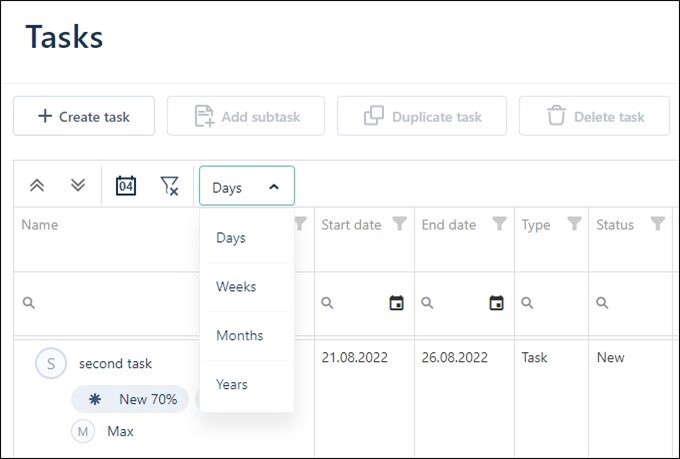Click the New 70% progress badge
The image size is (680, 459).
[131, 399]
